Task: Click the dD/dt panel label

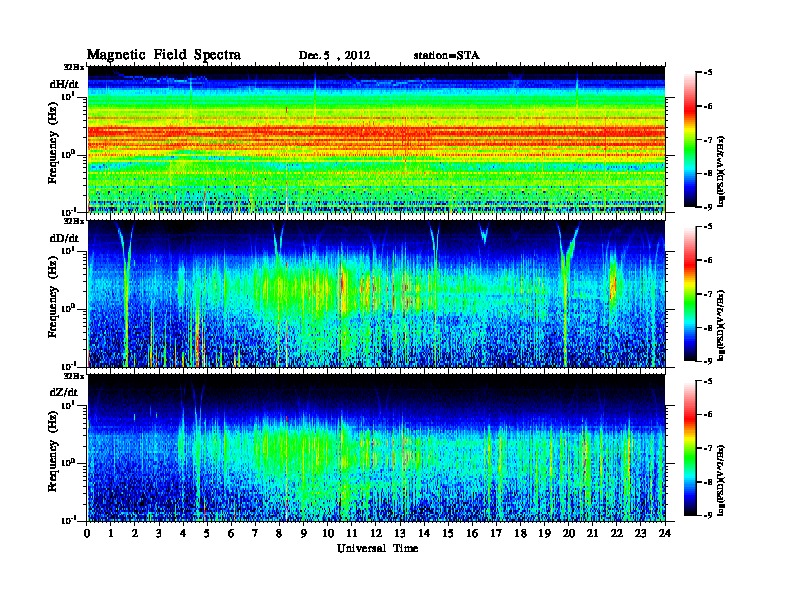Action: coord(64,238)
